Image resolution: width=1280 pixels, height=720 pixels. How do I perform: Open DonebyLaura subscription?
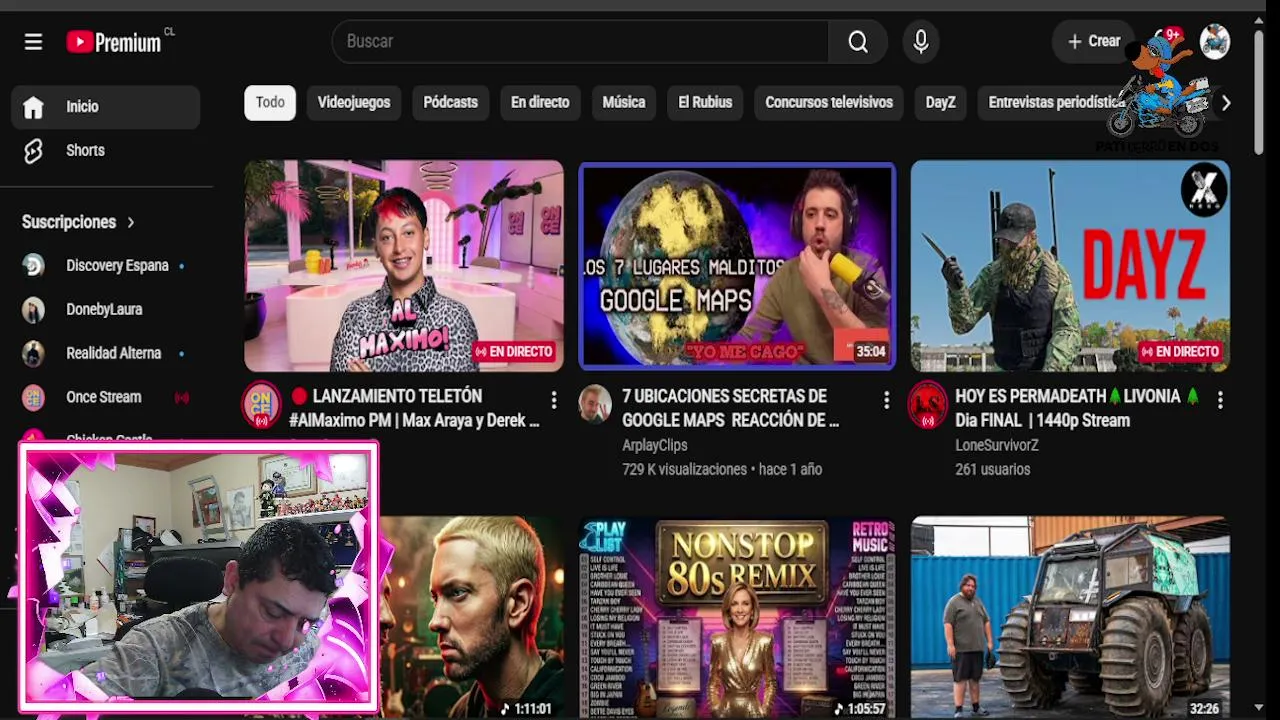(106, 310)
